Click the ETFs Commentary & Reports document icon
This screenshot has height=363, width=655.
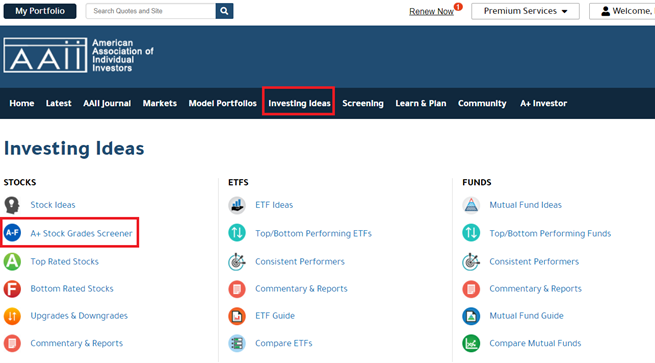pyautogui.click(x=237, y=289)
